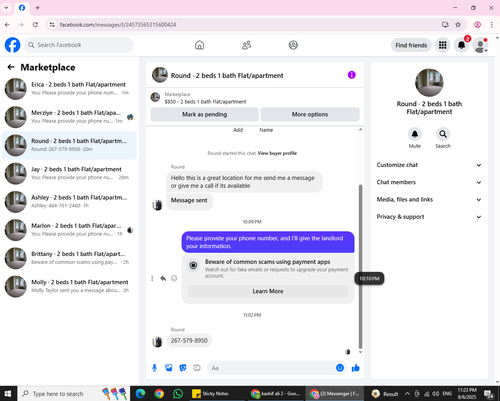Click the 267-579-8950 message bubble

coord(189,341)
